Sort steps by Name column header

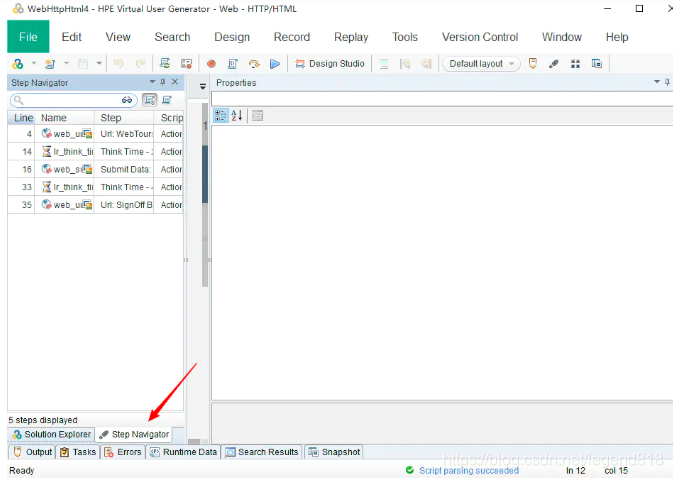[65, 118]
